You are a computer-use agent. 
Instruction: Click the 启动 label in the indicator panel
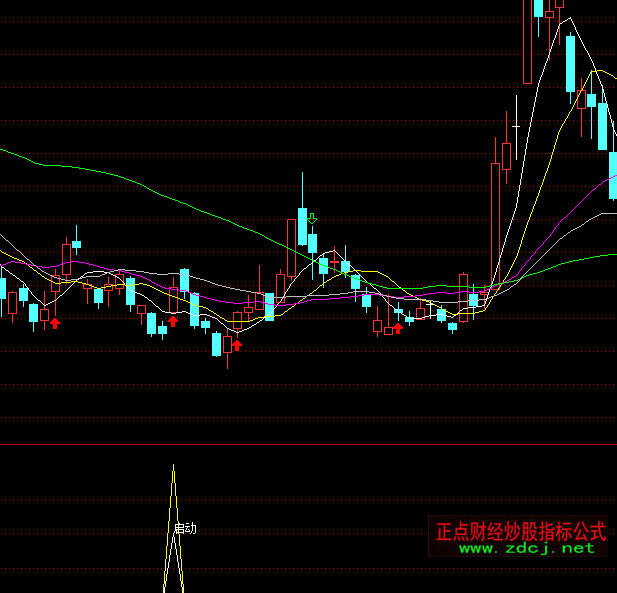click(x=185, y=528)
